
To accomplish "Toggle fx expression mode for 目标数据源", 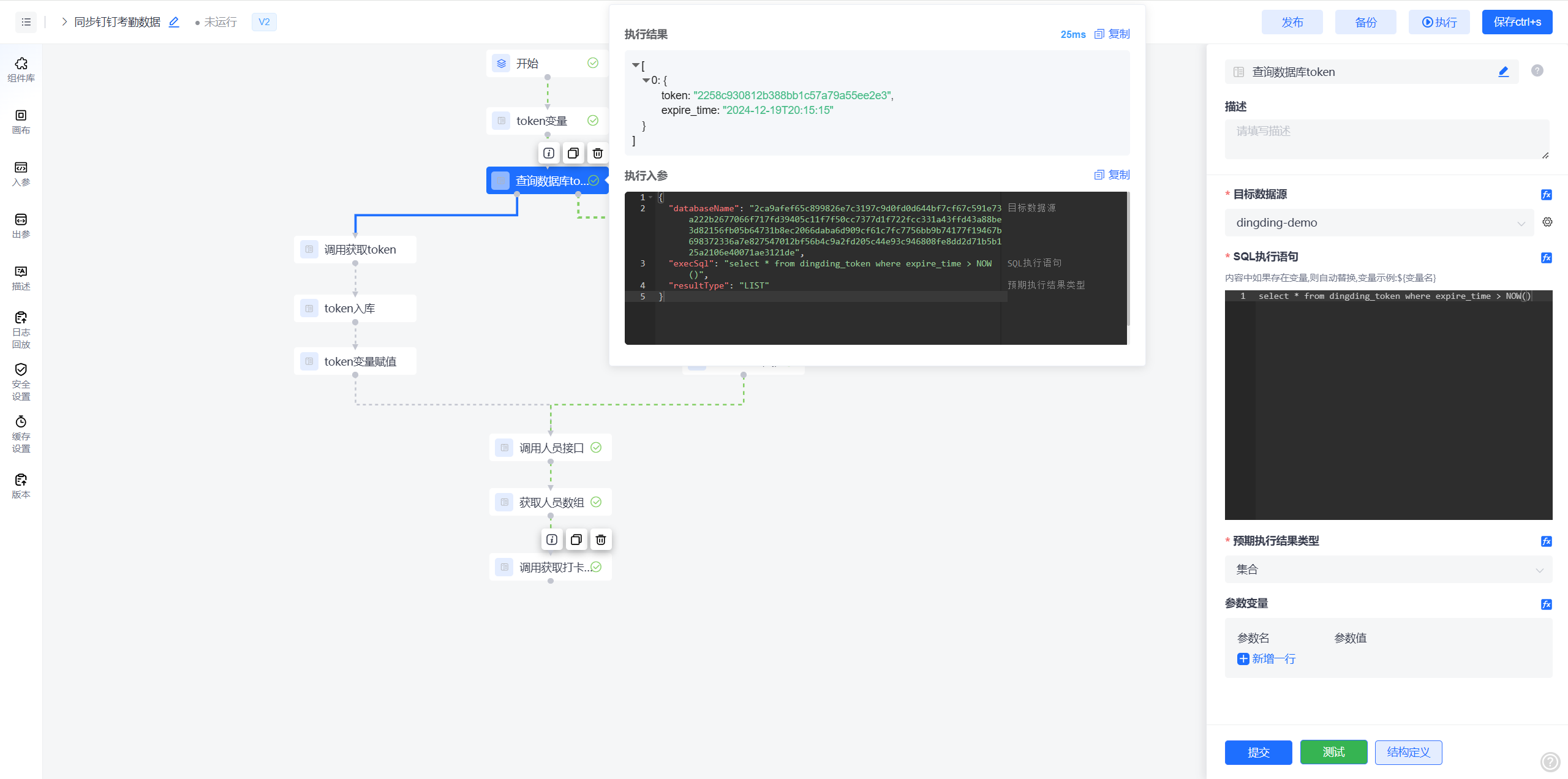I will point(1546,195).
